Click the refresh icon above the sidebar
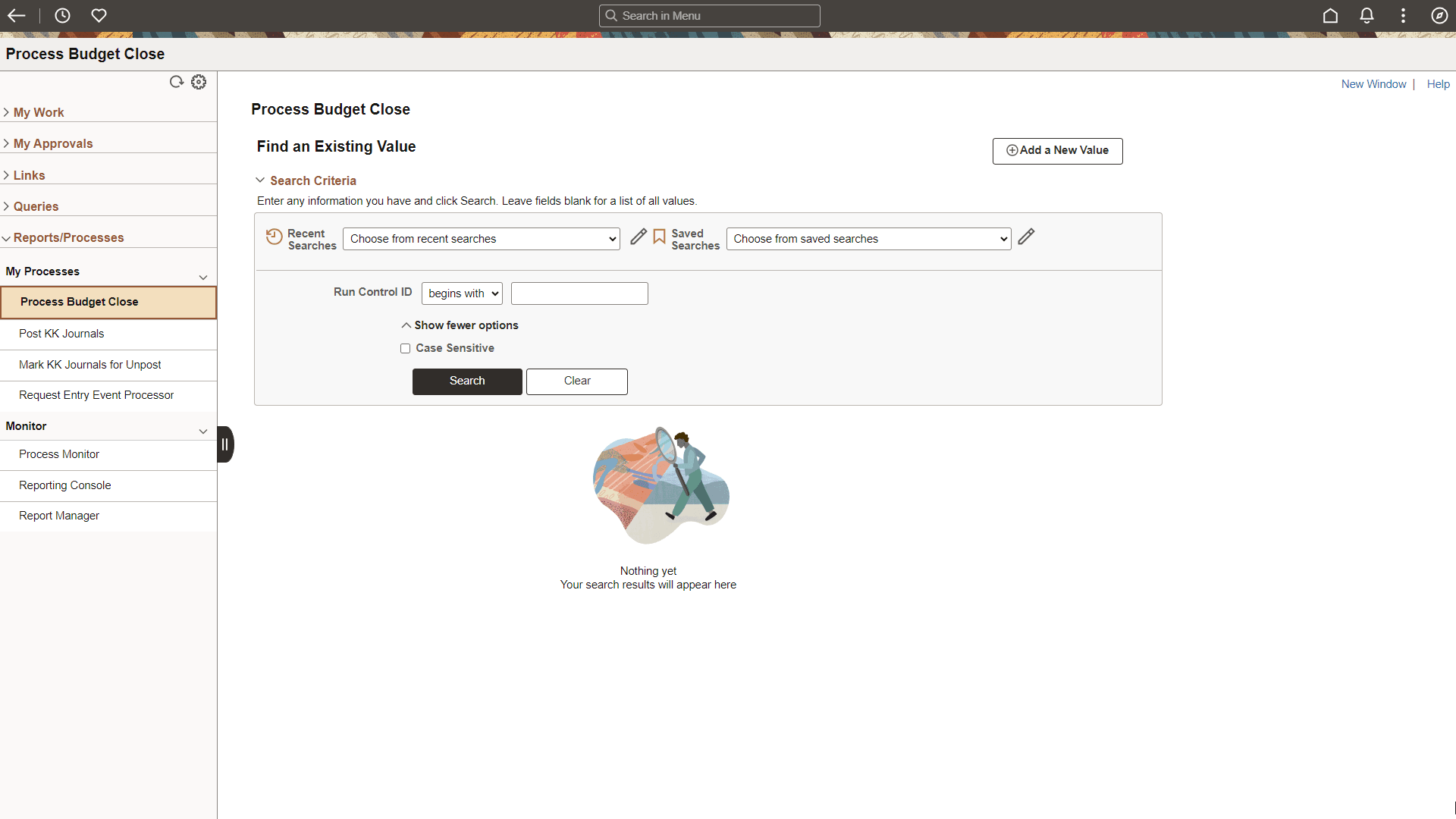1456x819 pixels. 176,82
